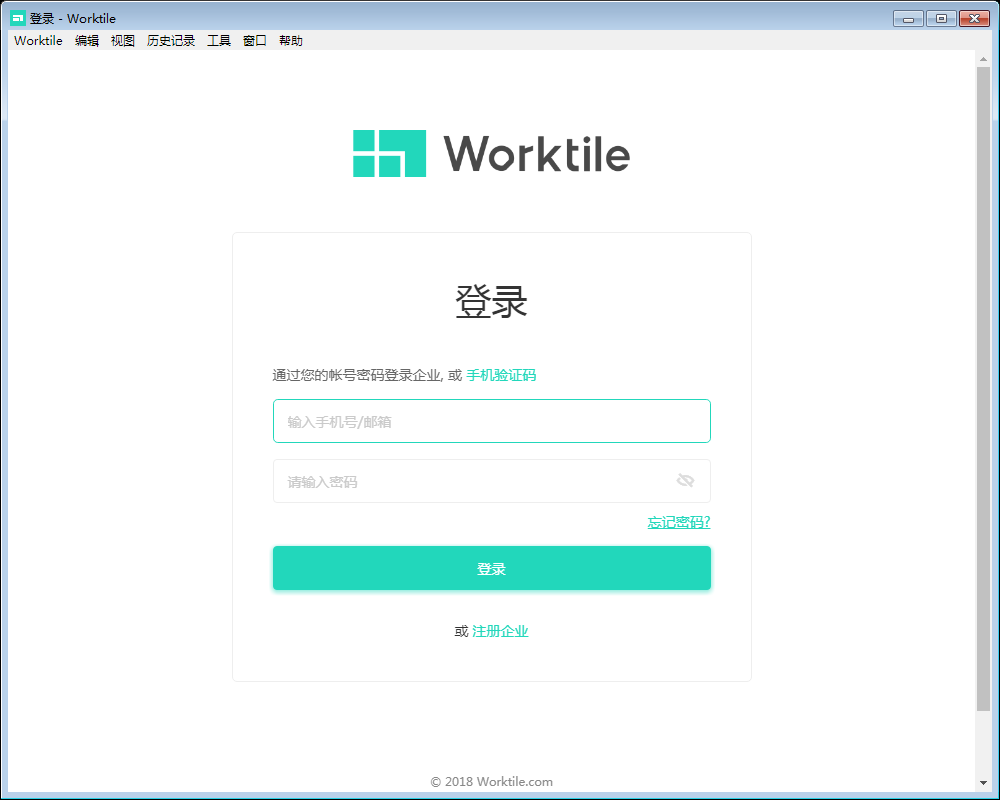Open the 编辑 menu
Screen dimensions: 1000x800
pos(87,40)
